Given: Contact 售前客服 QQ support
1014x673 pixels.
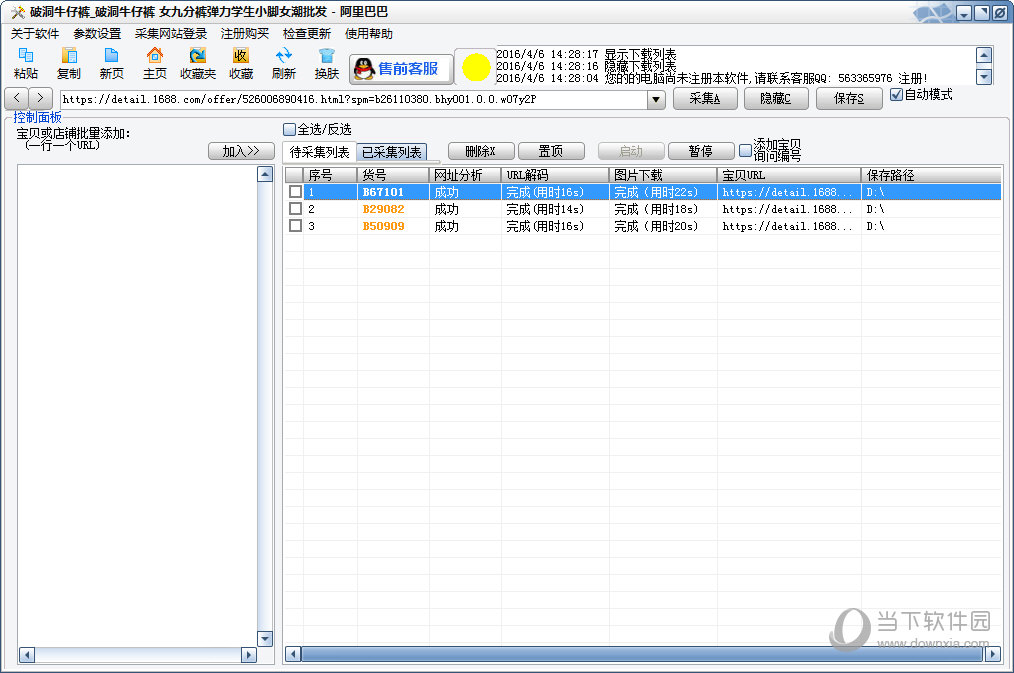Looking at the screenshot, I should (x=401, y=69).
